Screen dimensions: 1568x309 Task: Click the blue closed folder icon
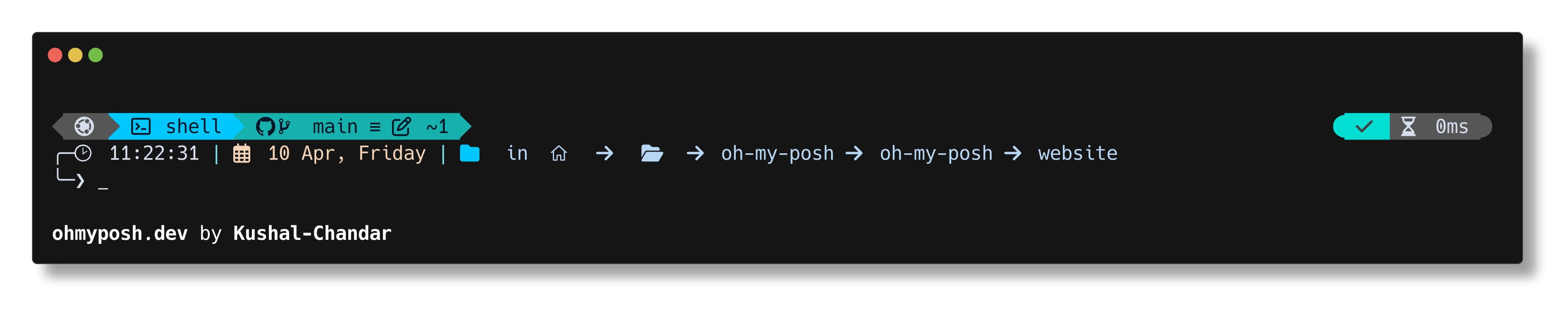(x=469, y=153)
